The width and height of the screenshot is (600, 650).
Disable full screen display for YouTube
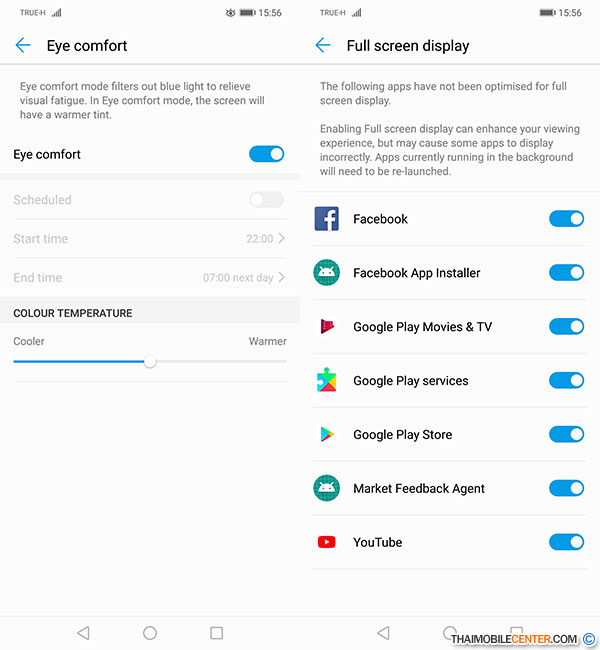tap(566, 542)
